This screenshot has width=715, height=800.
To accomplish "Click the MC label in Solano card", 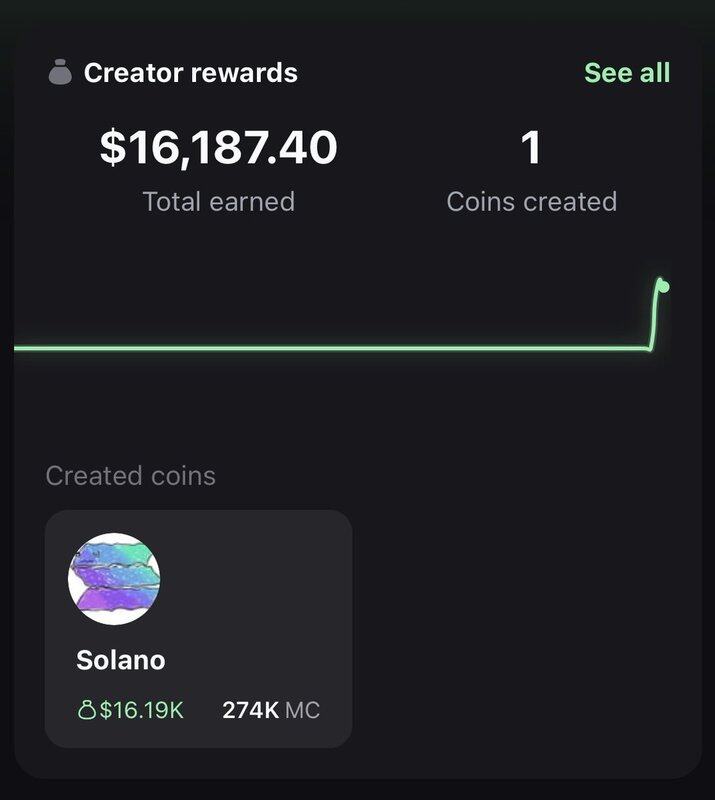I will [303, 711].
